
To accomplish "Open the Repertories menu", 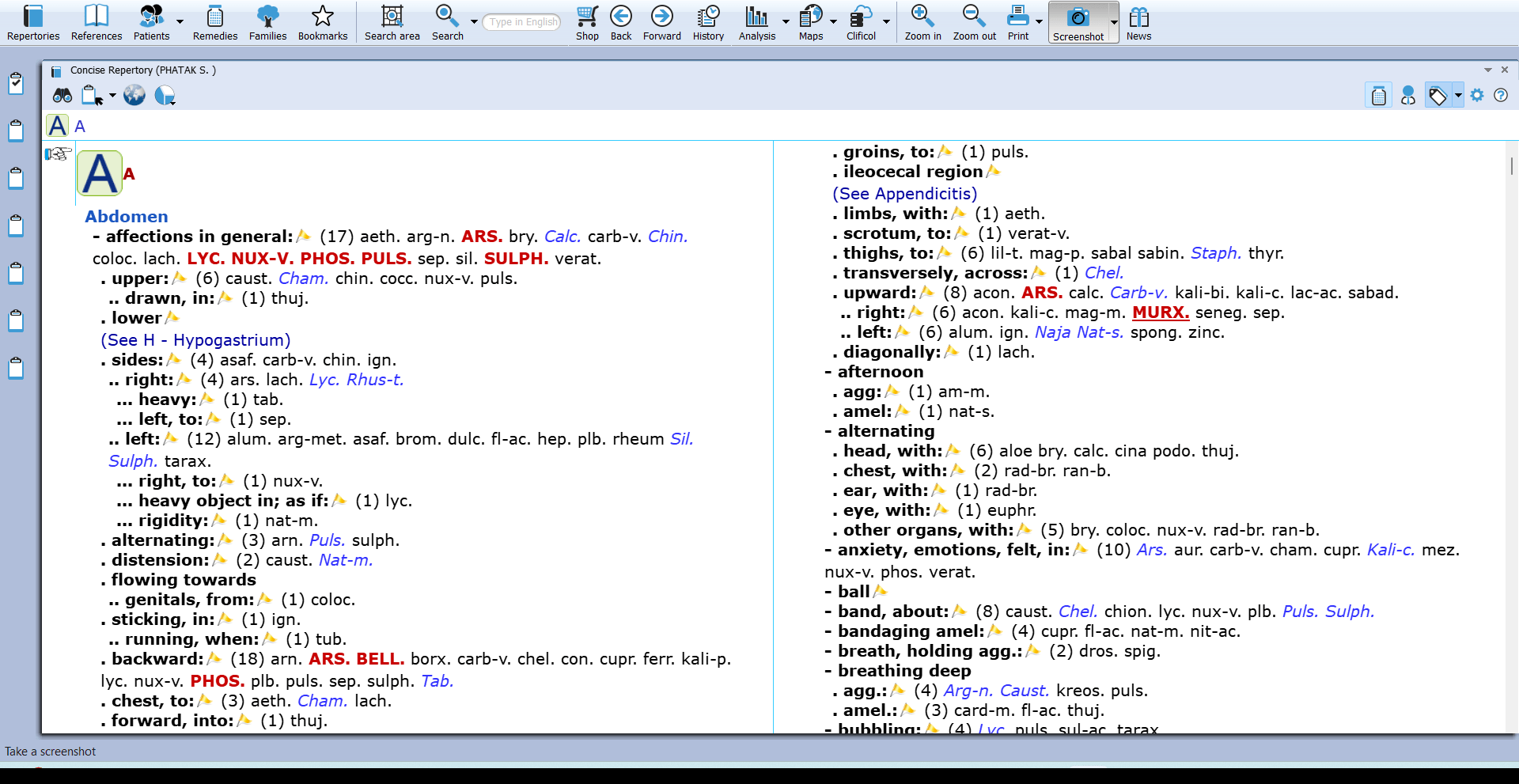I will [x=33, y=22].
